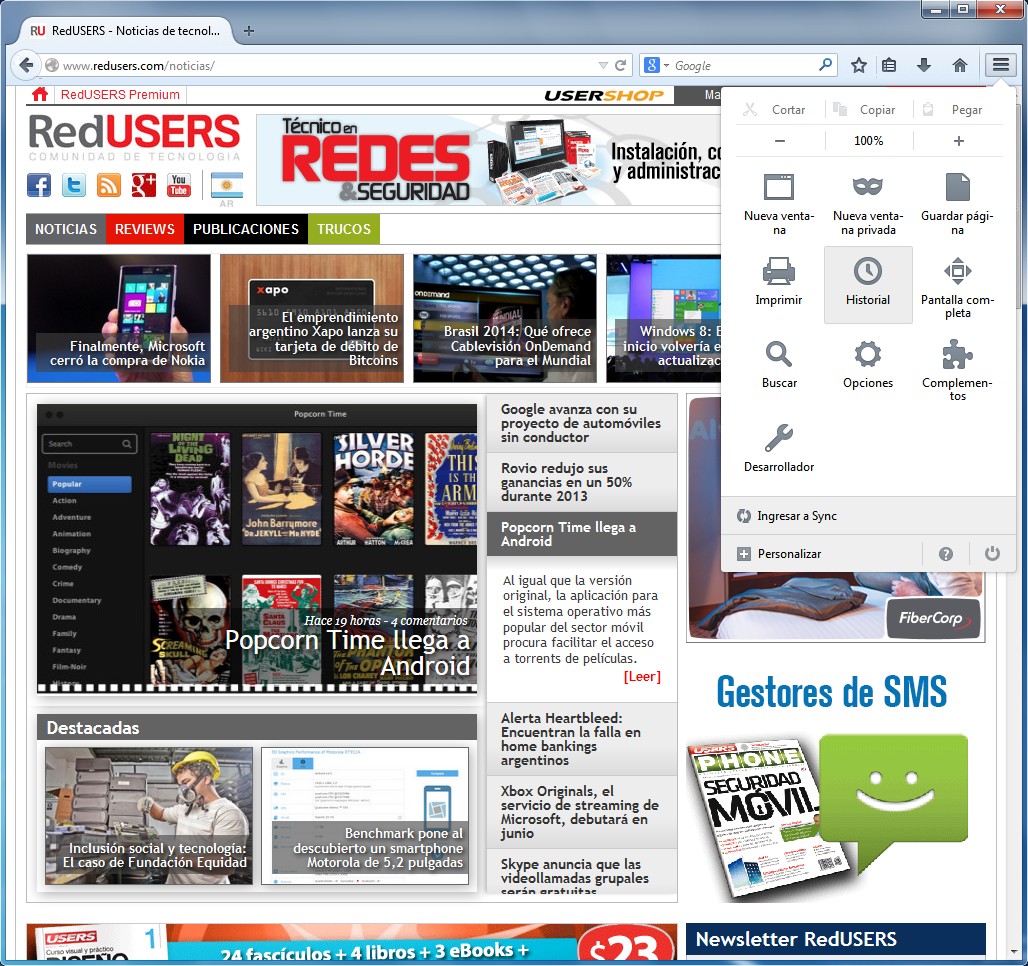Open Fundación Equidad featured thumbnail

[149, 816]
